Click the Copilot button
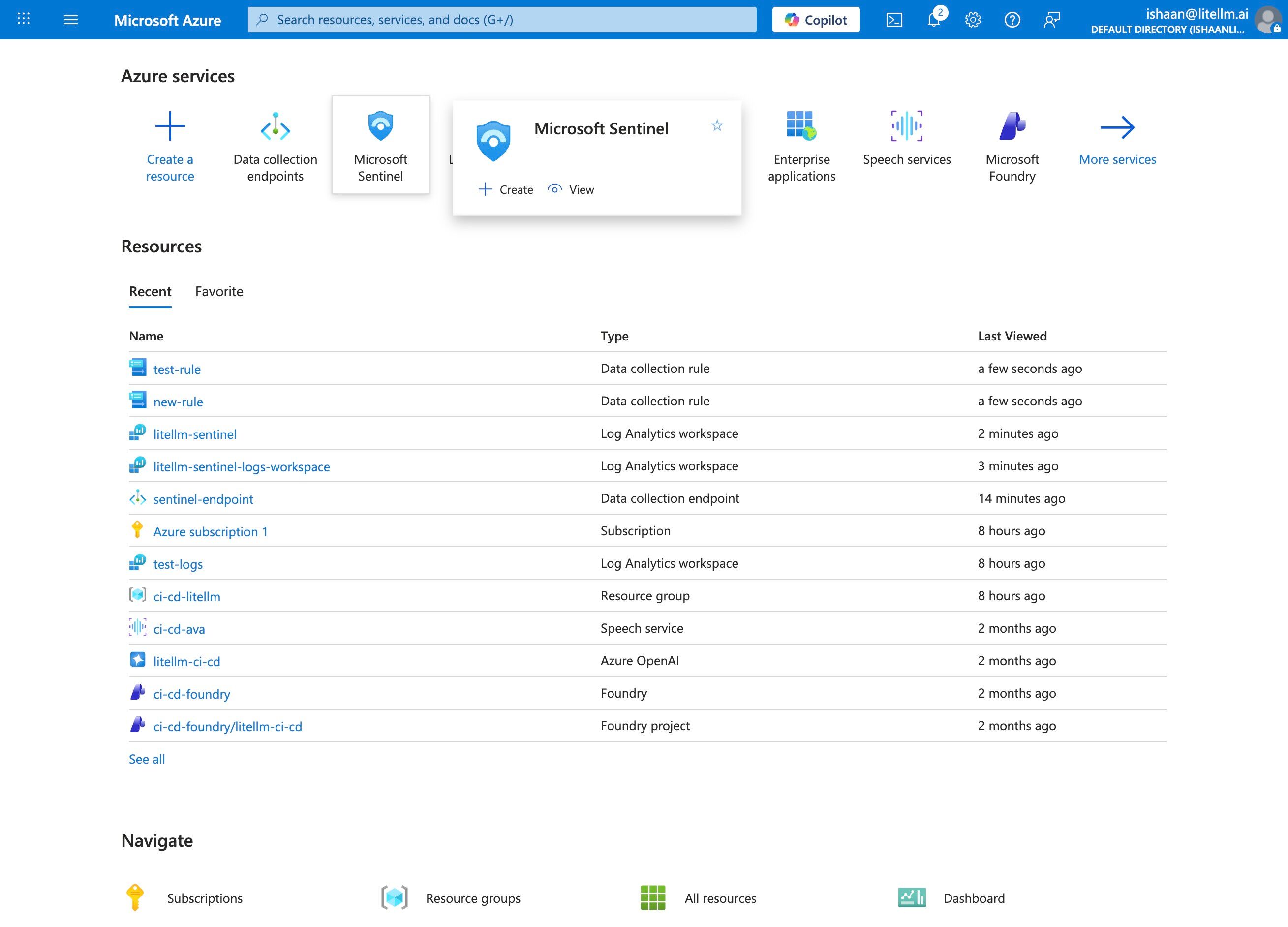The image size is (1288, 927). click(x=816, y=20)
